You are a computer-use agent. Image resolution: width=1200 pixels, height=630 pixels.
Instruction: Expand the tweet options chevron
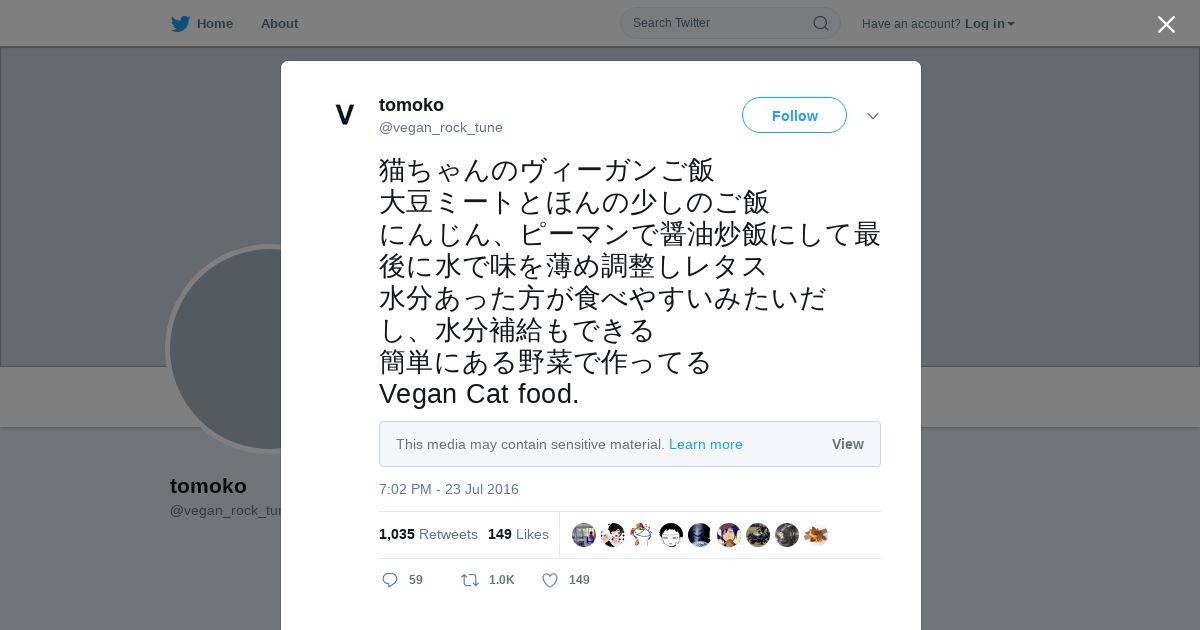click(x=873, y=116)
